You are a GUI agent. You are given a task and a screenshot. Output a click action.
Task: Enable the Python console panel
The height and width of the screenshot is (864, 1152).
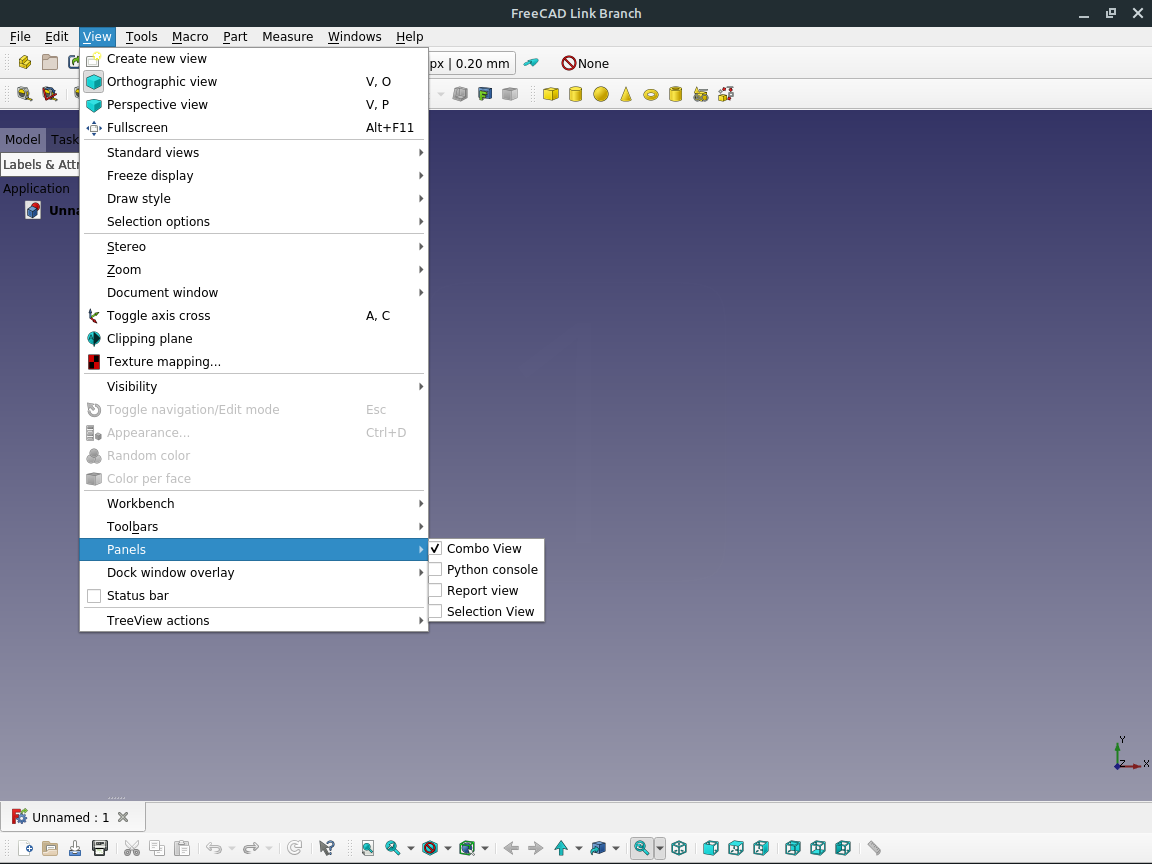[x=493, y=569]
